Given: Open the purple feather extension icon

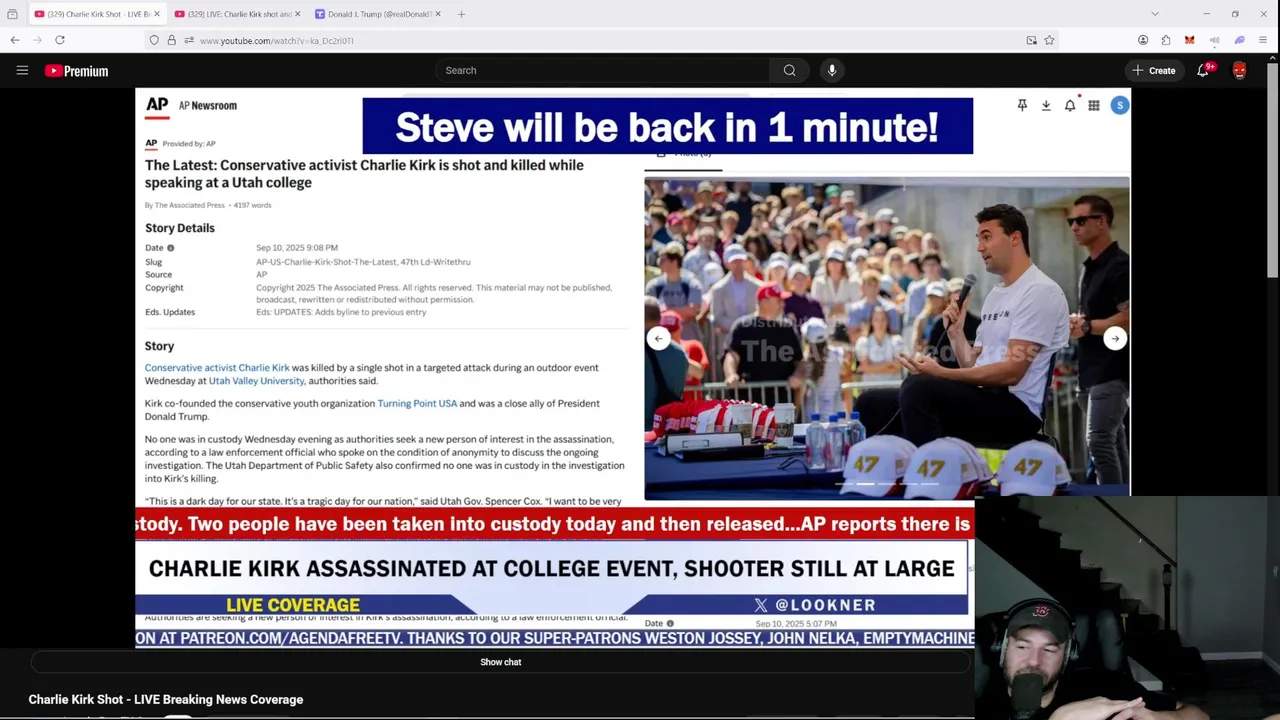Looking at the screenshot, I should coord(1239,40).
